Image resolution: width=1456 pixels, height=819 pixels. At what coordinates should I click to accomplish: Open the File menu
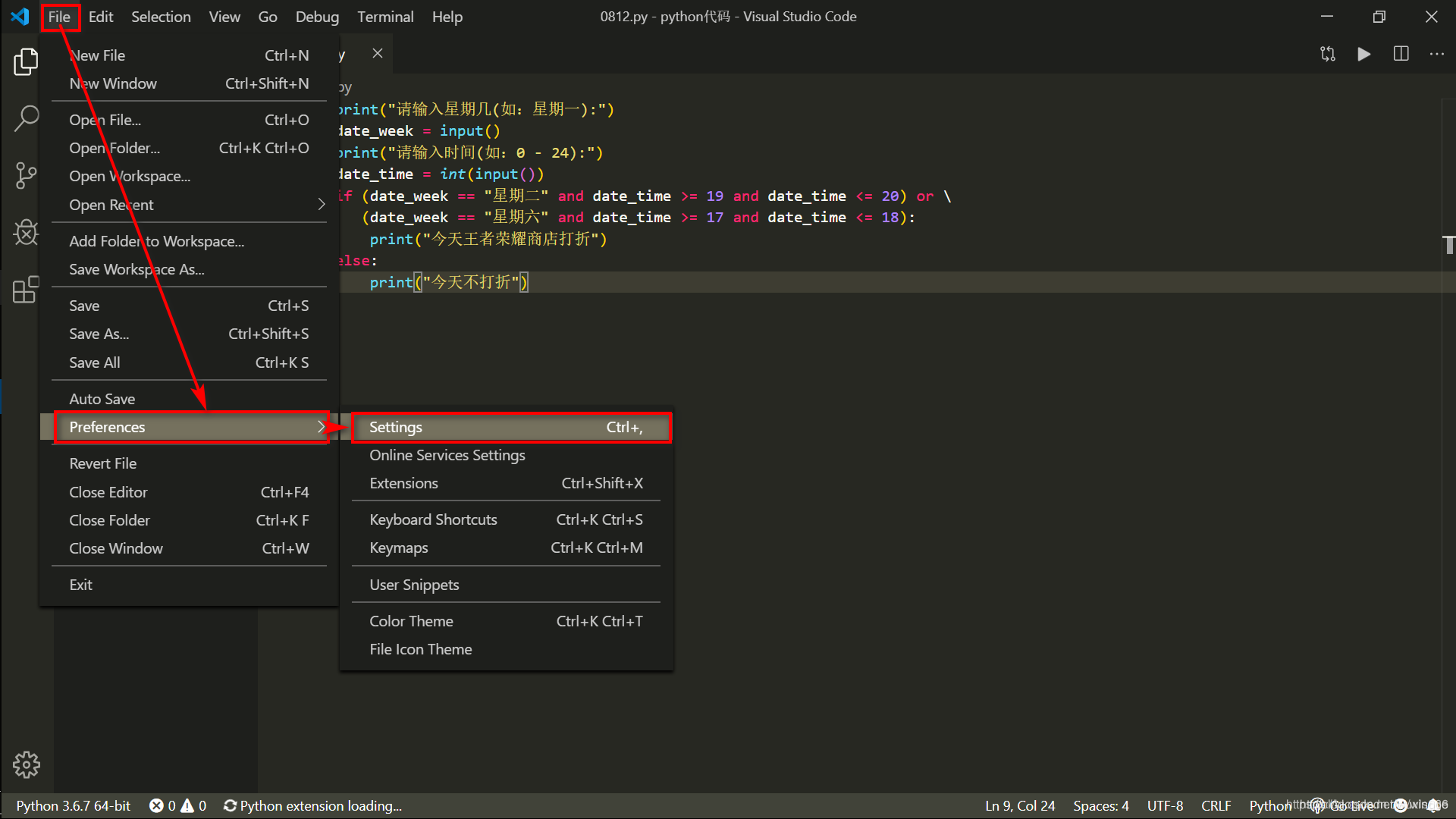click(x=59, y=16)
